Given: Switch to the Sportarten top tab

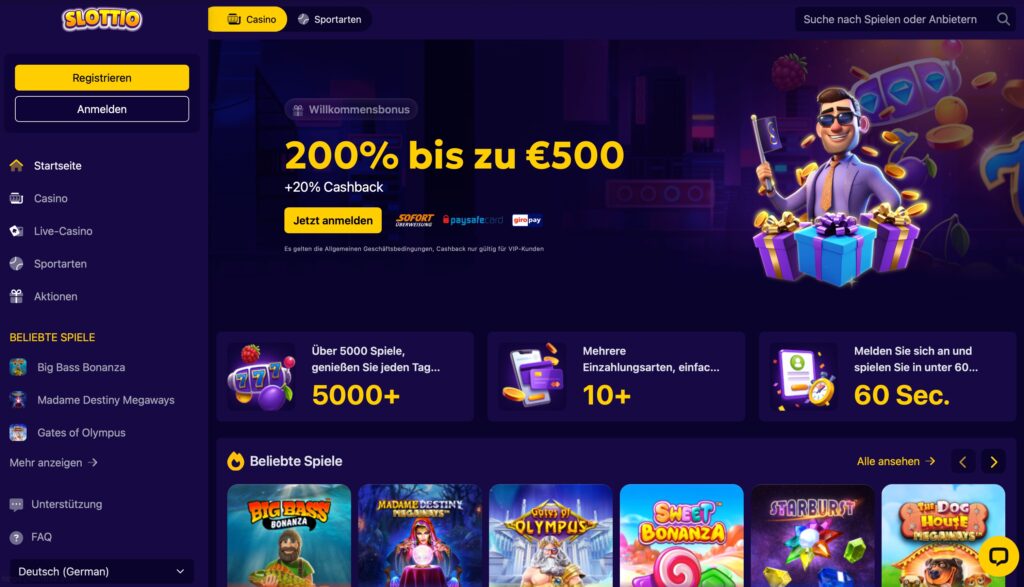Looking at the screenshot, I should pos(330,20).
